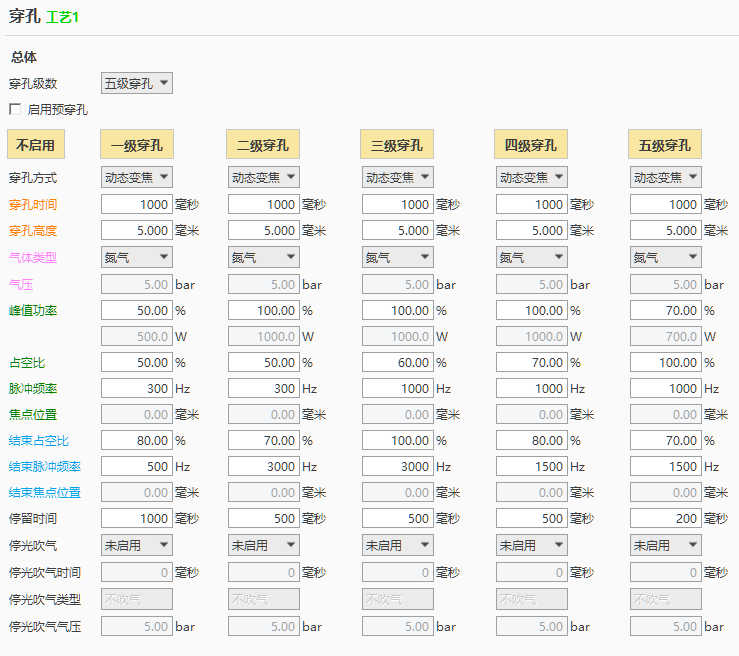Enable the 启用预穿孔 checkbox

point(15,109)
